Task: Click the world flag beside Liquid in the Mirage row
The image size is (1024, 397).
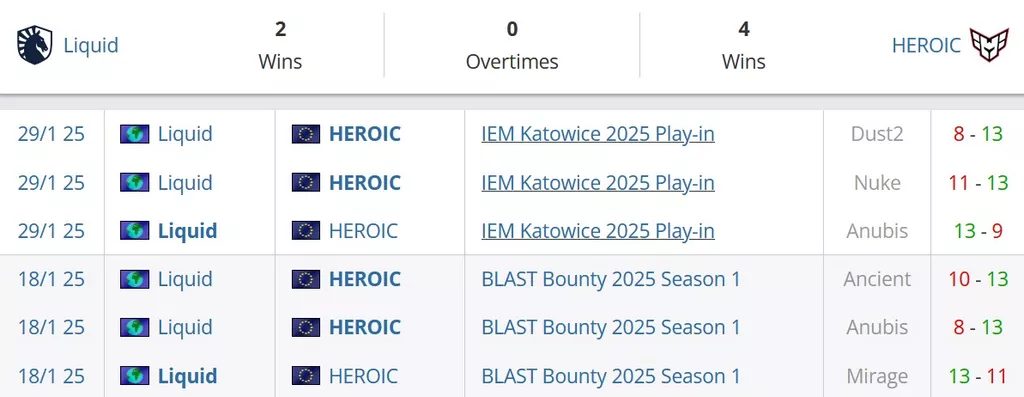Action: pos(135,376)
